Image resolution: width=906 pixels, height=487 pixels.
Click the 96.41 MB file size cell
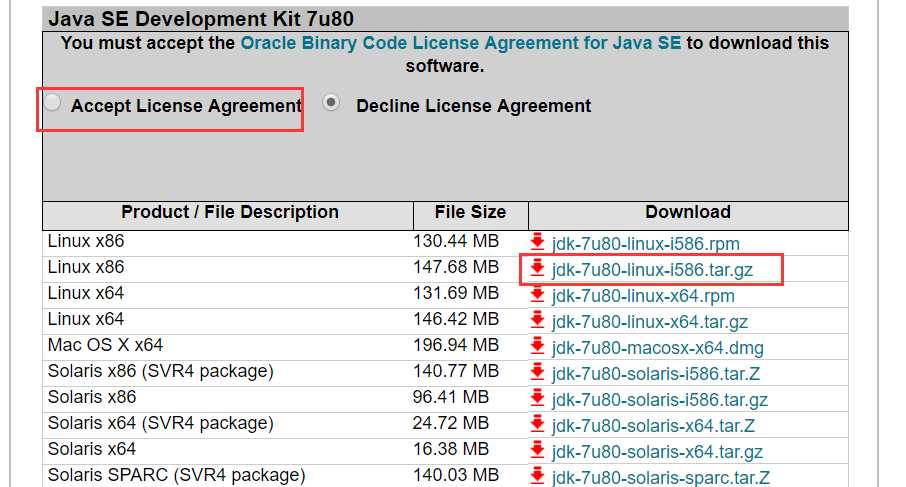pos(451,397)
